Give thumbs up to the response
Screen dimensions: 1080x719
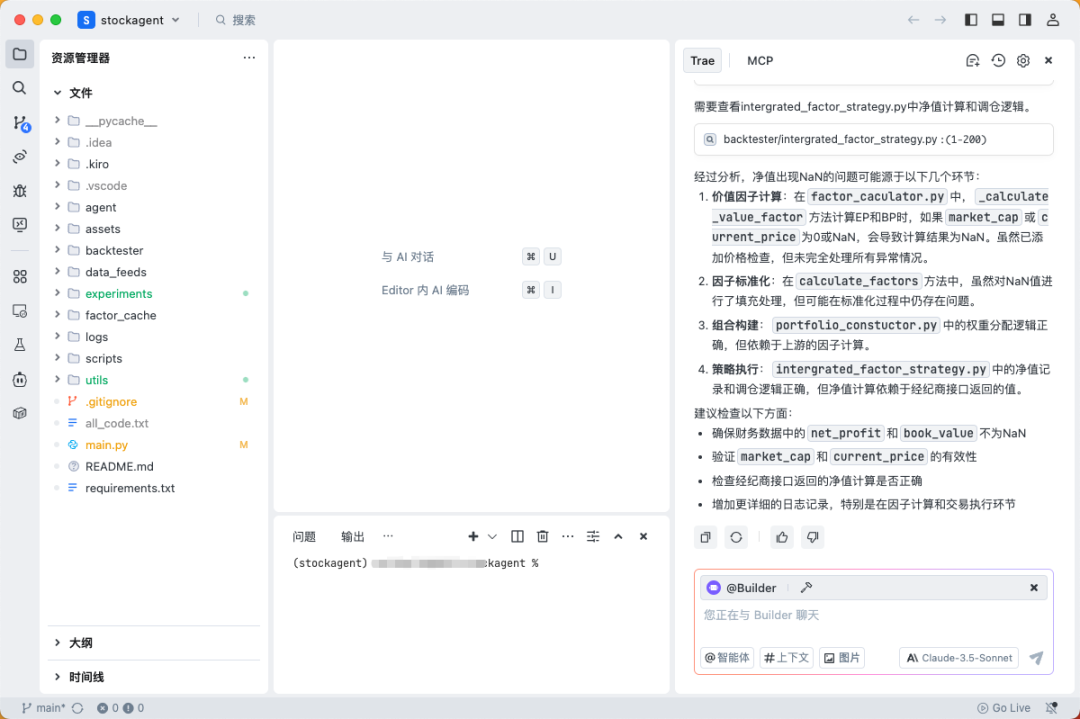point(782,537)
